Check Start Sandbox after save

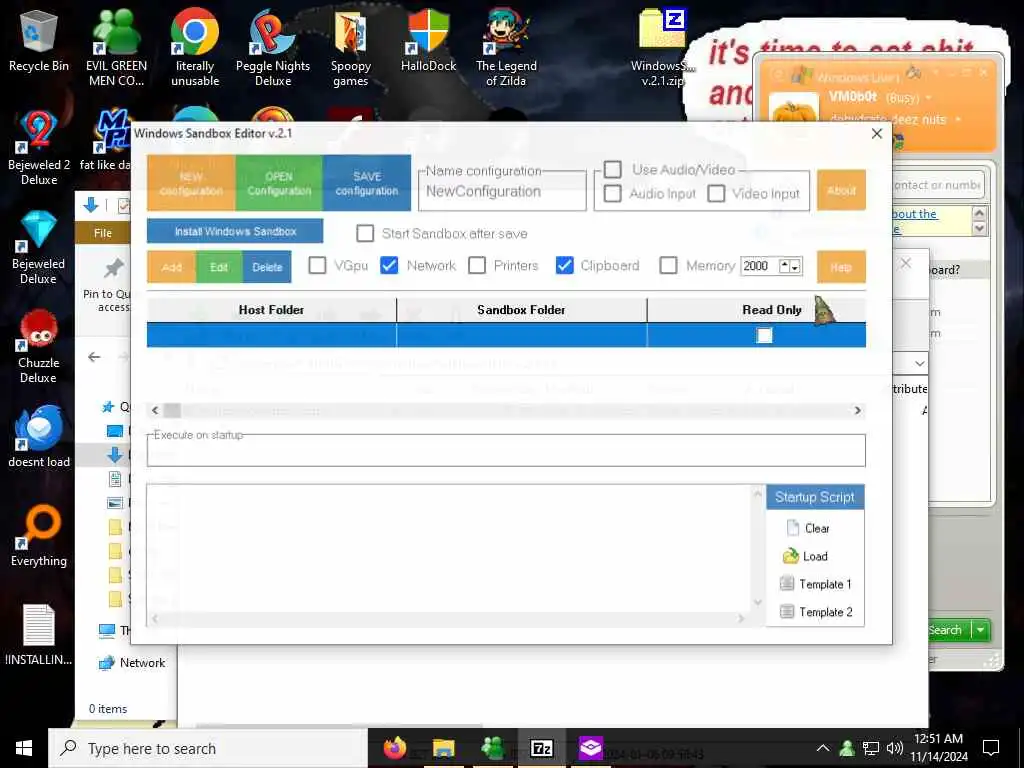[365, 233]
